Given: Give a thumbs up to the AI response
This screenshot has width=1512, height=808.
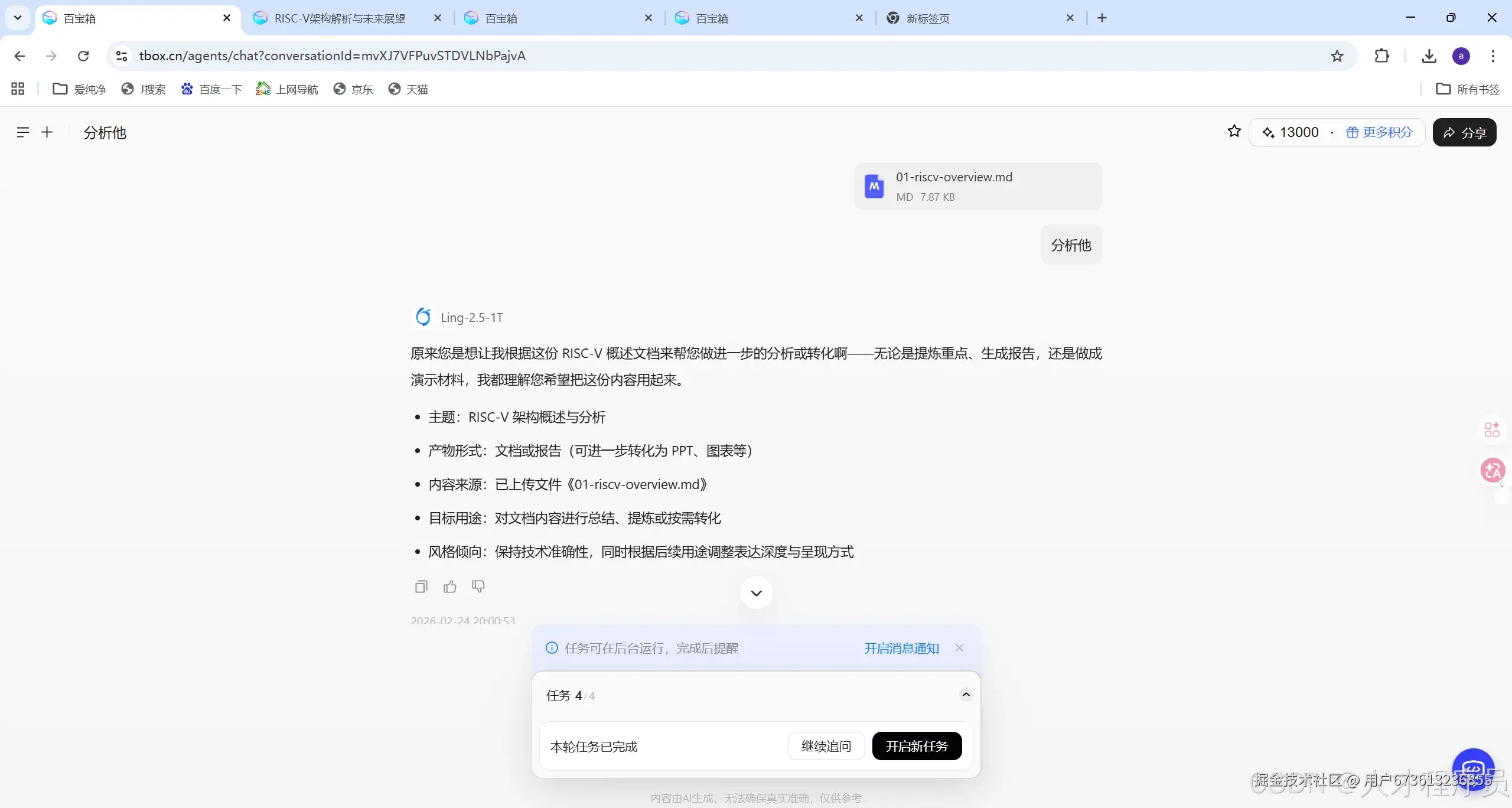Looking at the screenshot, I should click(449, 586).
